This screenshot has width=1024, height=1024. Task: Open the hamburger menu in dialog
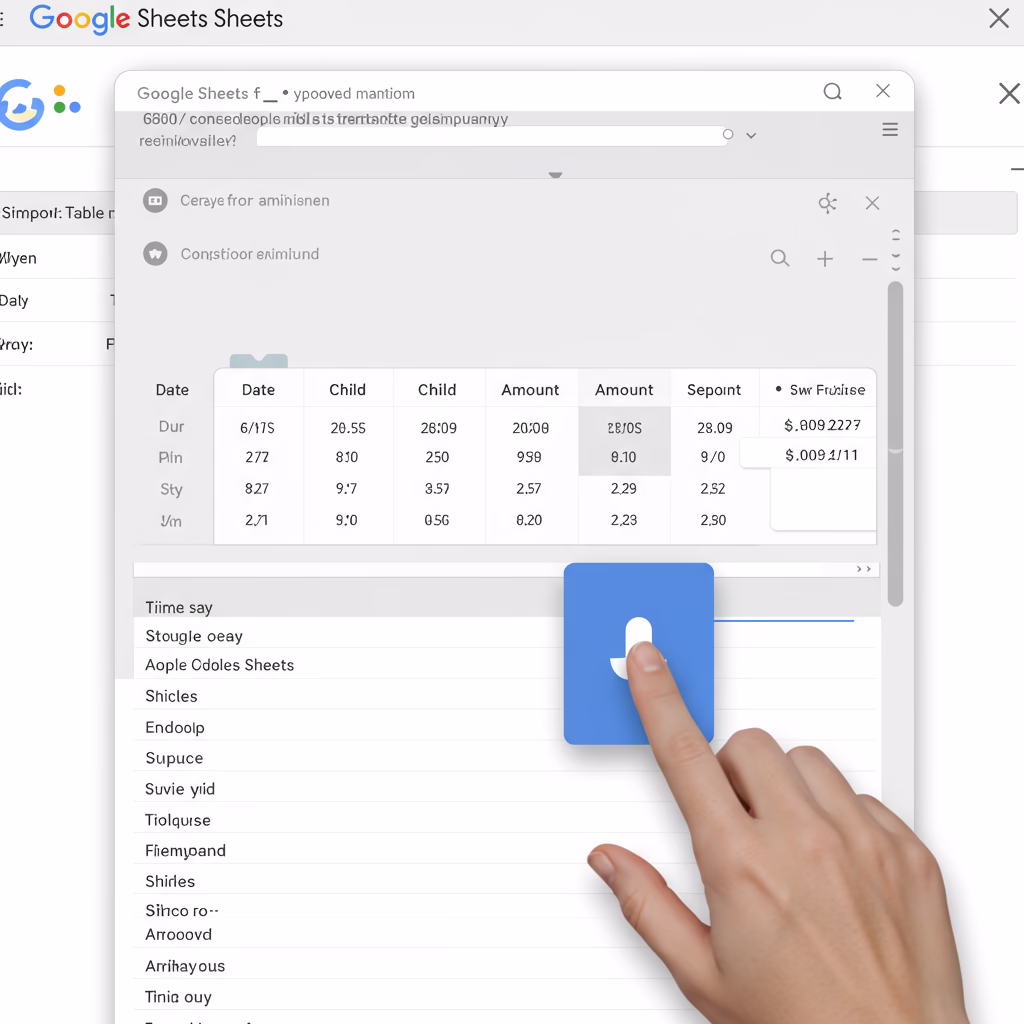[889, 129]
